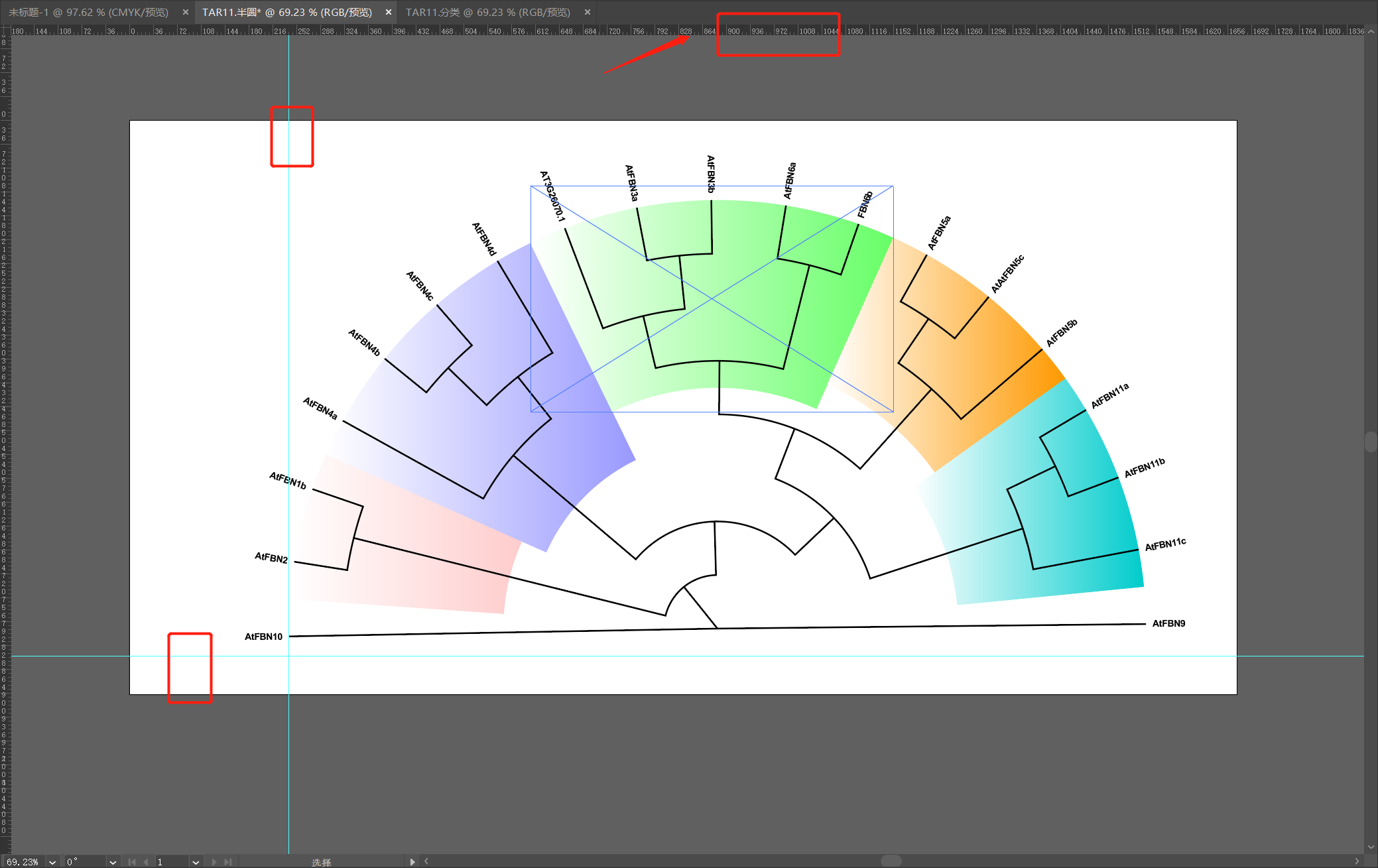The height and width of the screenshot is (868, 1378).
Task: Click the vertical scrollbar thumb
Action: (1371, 442)
